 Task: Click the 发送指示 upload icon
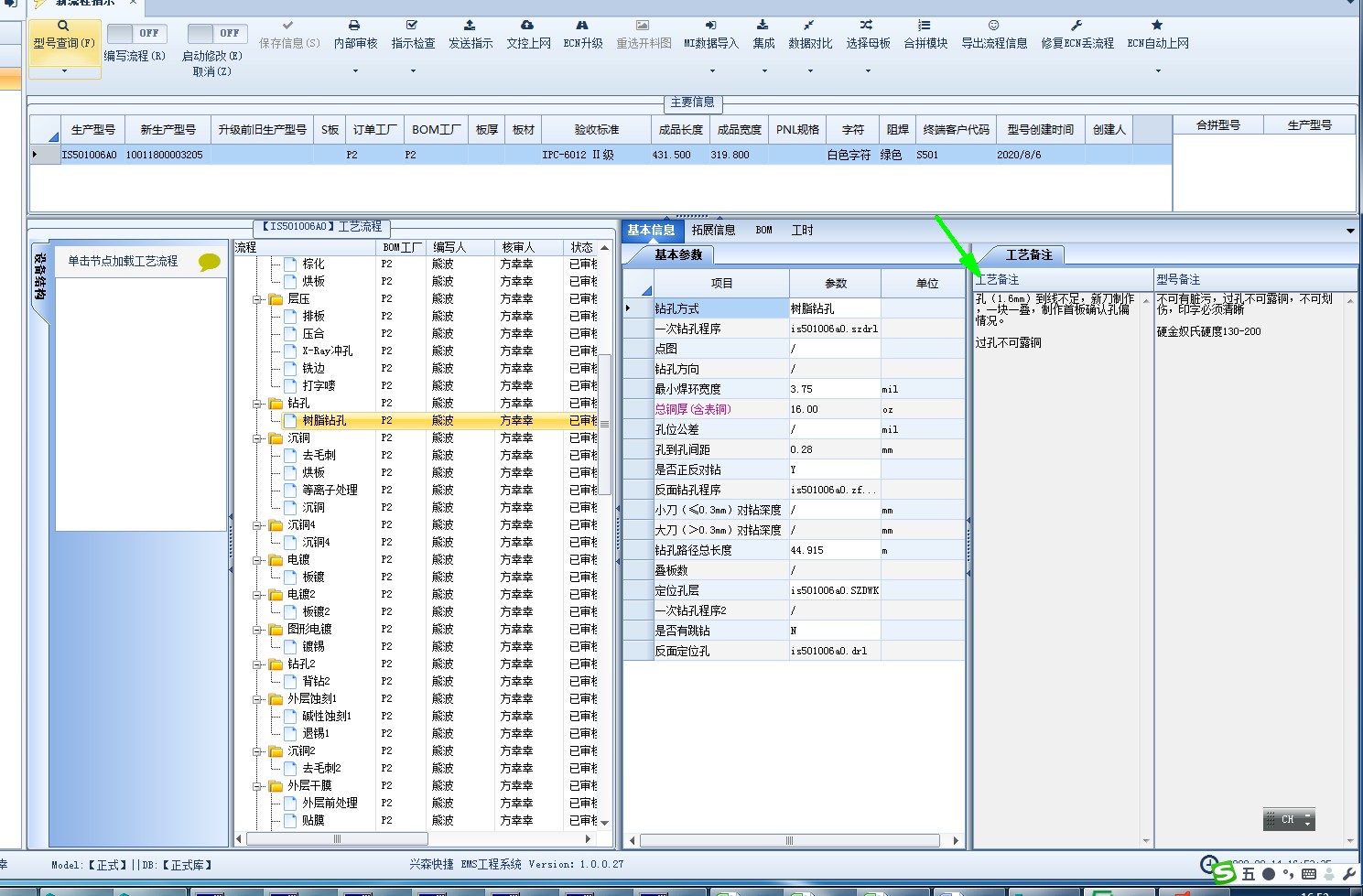point(470,26)
